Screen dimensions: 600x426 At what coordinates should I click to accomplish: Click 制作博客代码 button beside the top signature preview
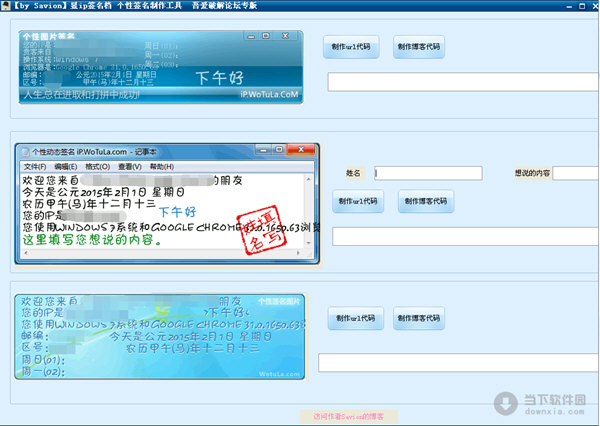coord(419,47)
